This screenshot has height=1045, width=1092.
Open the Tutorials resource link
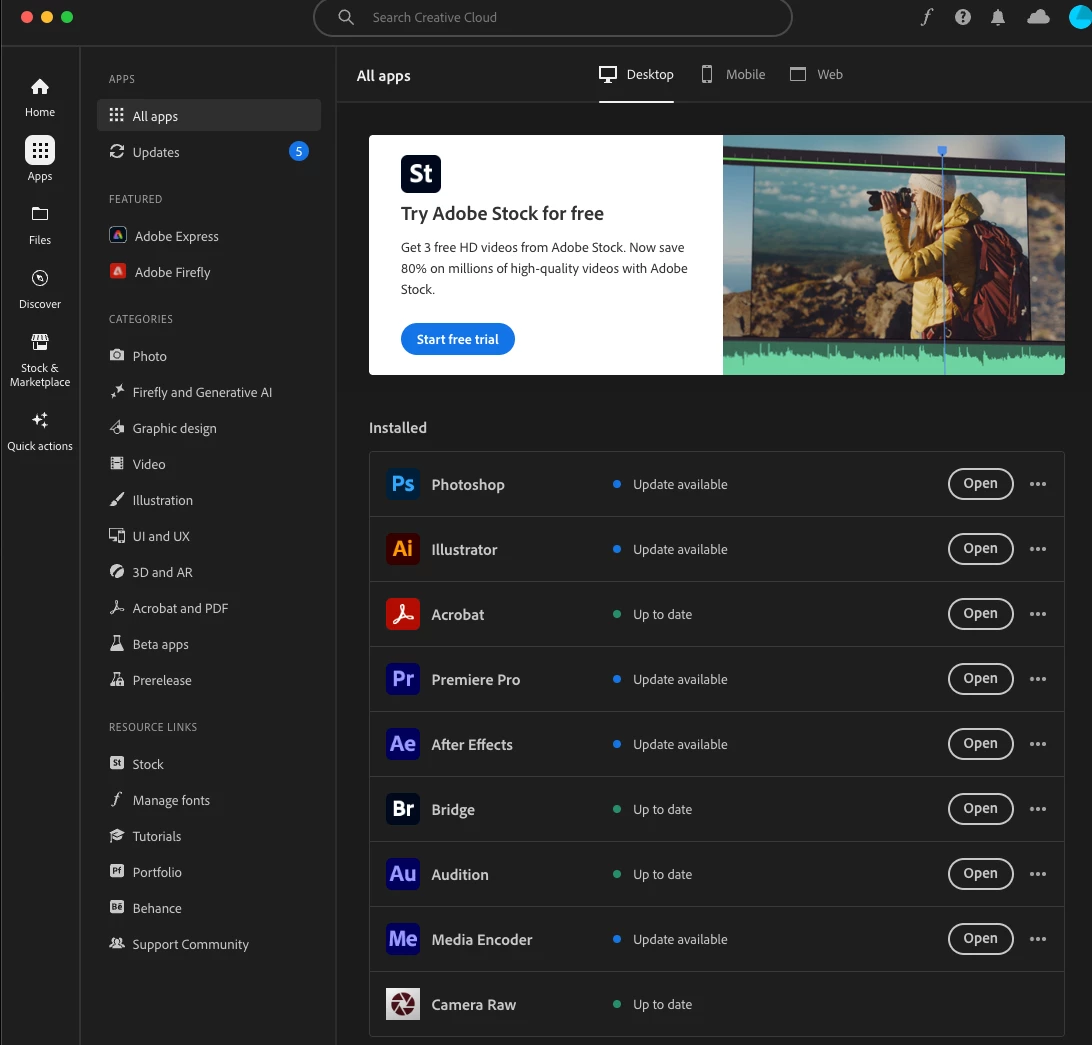point(146,836)
